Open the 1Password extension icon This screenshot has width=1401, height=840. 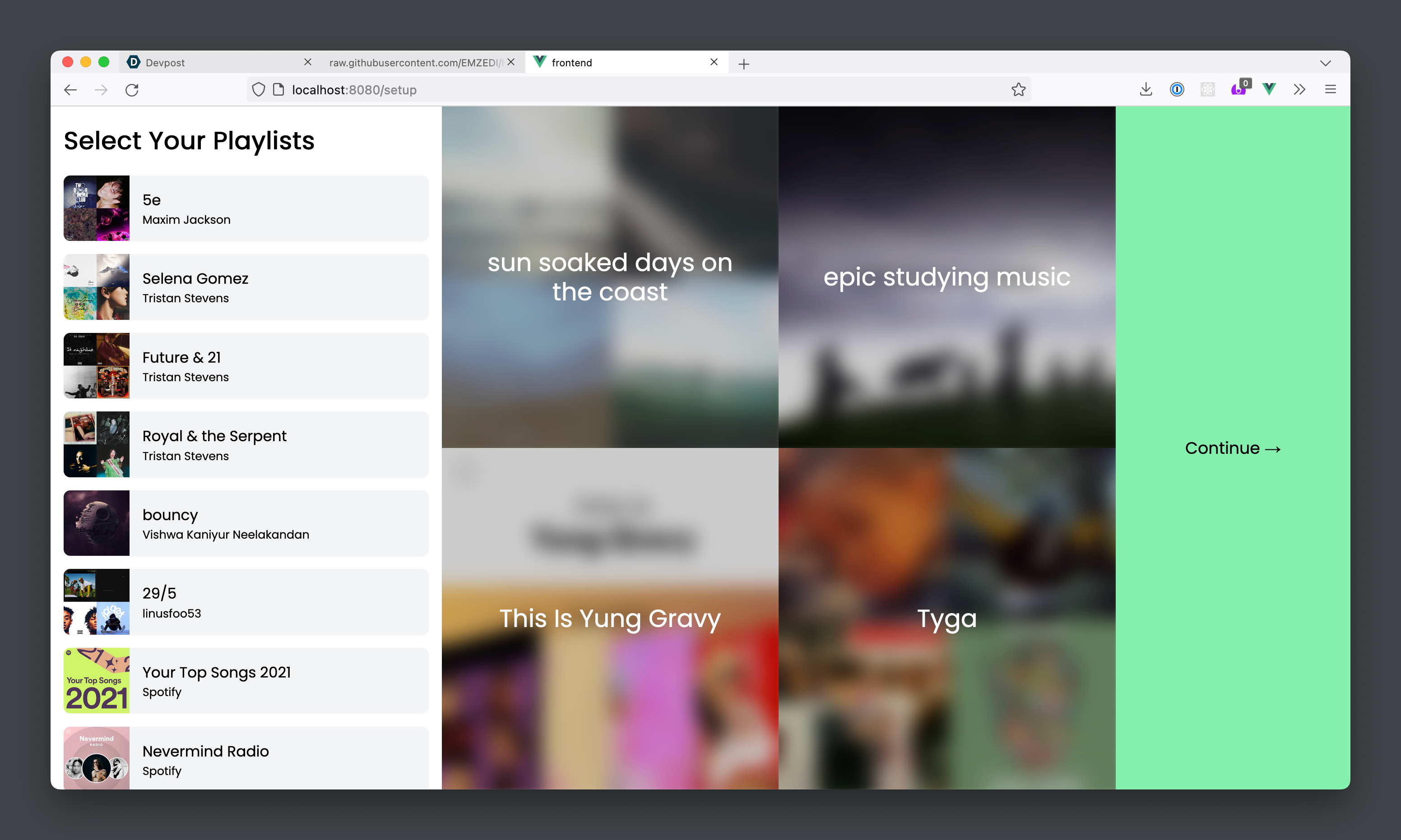click(1177, 89)
